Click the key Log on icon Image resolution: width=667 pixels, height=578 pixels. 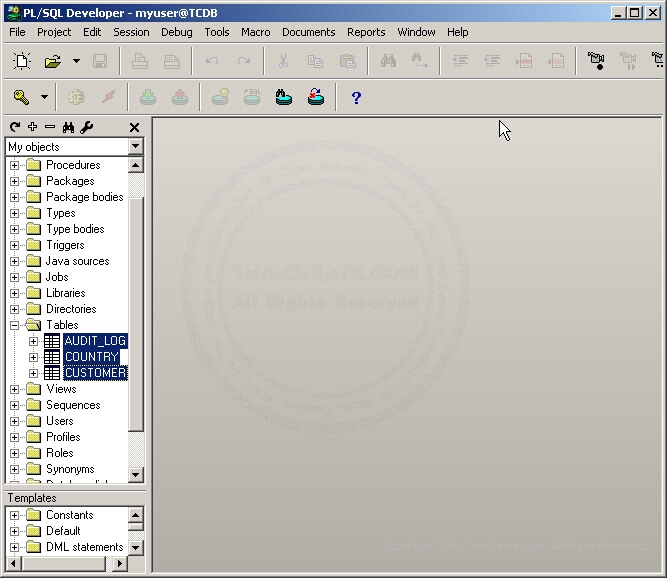20,97
